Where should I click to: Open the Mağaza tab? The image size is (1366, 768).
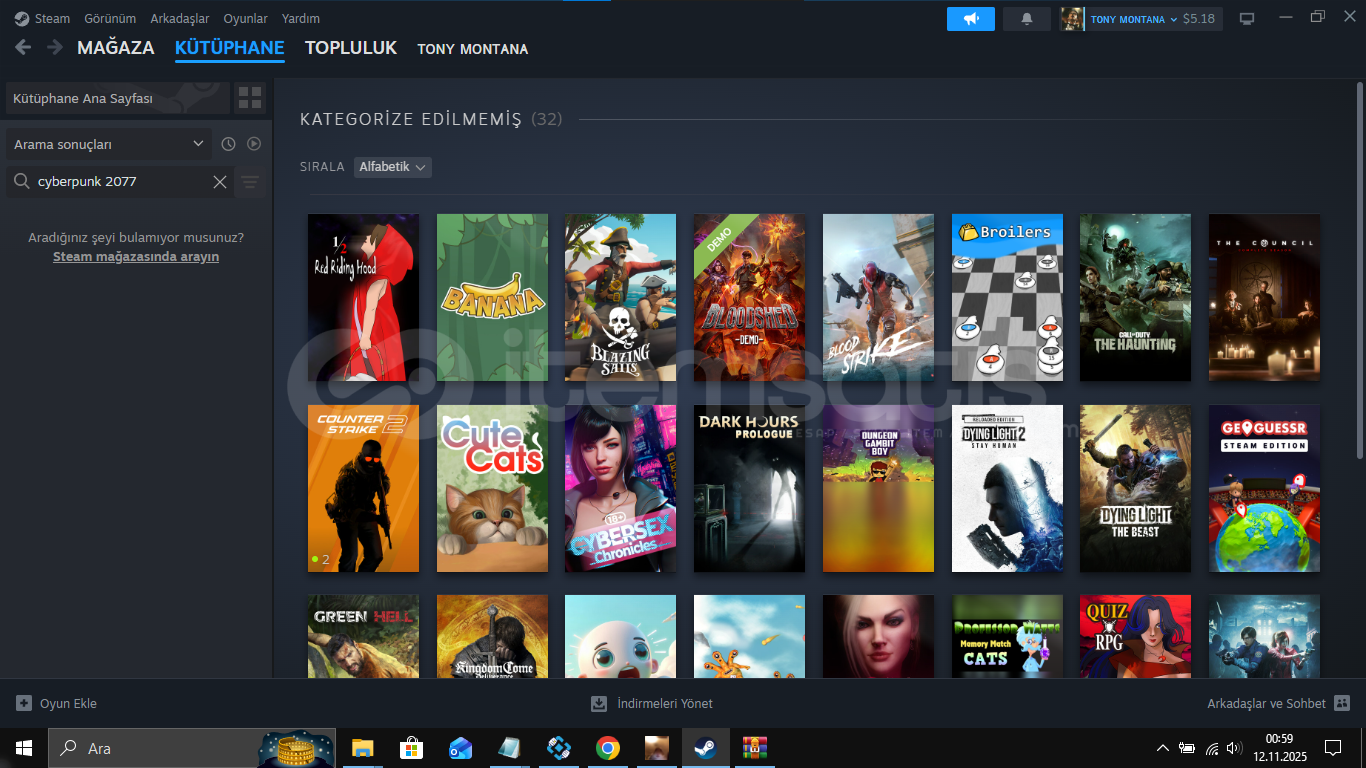(116, 48)
